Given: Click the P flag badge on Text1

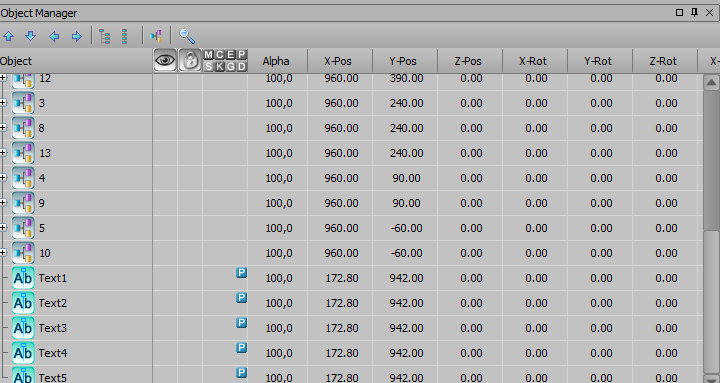Looking at the screenshot, I should 242,273.
